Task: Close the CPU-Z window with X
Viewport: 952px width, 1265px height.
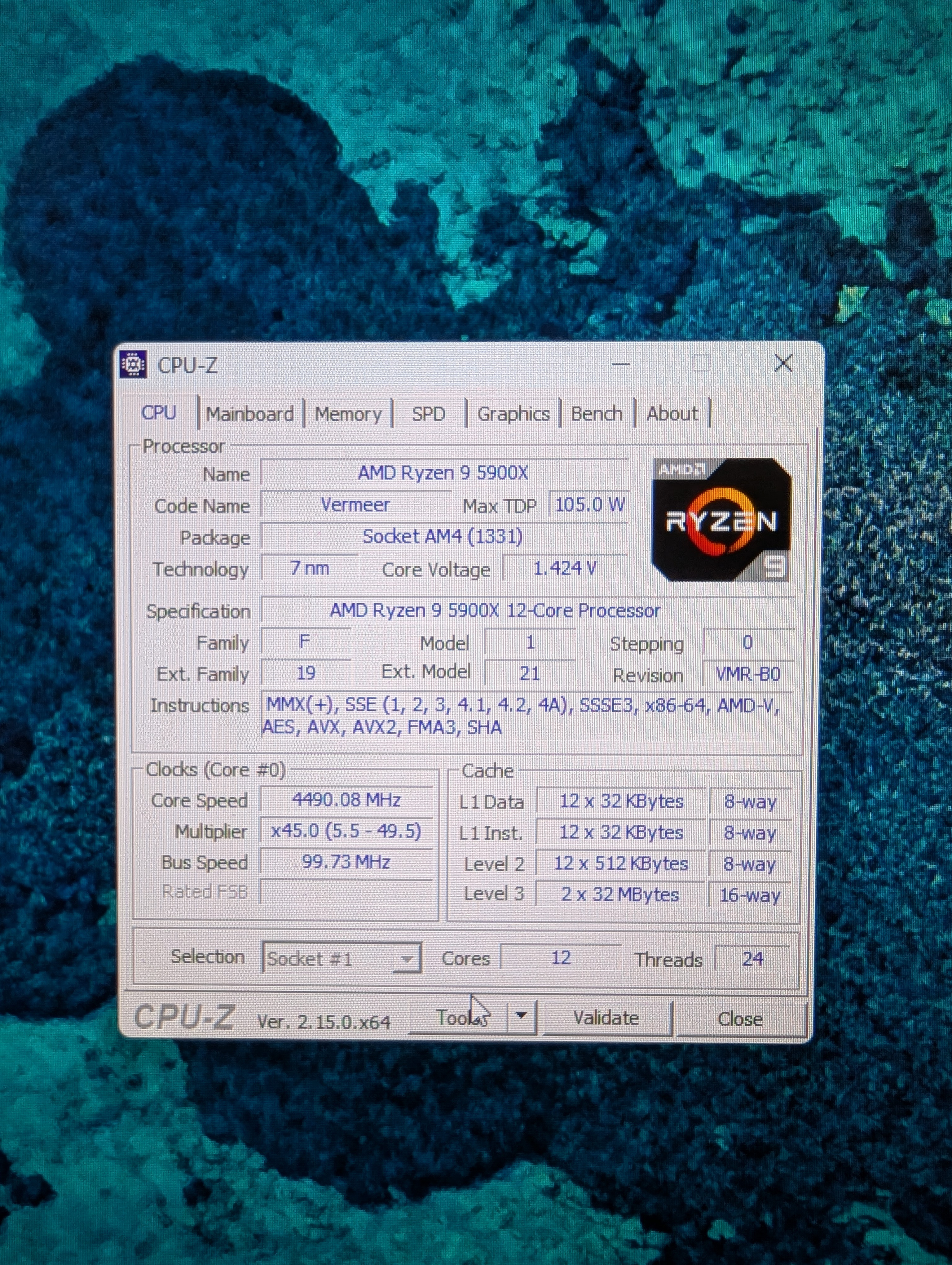Action: (783, 362)
